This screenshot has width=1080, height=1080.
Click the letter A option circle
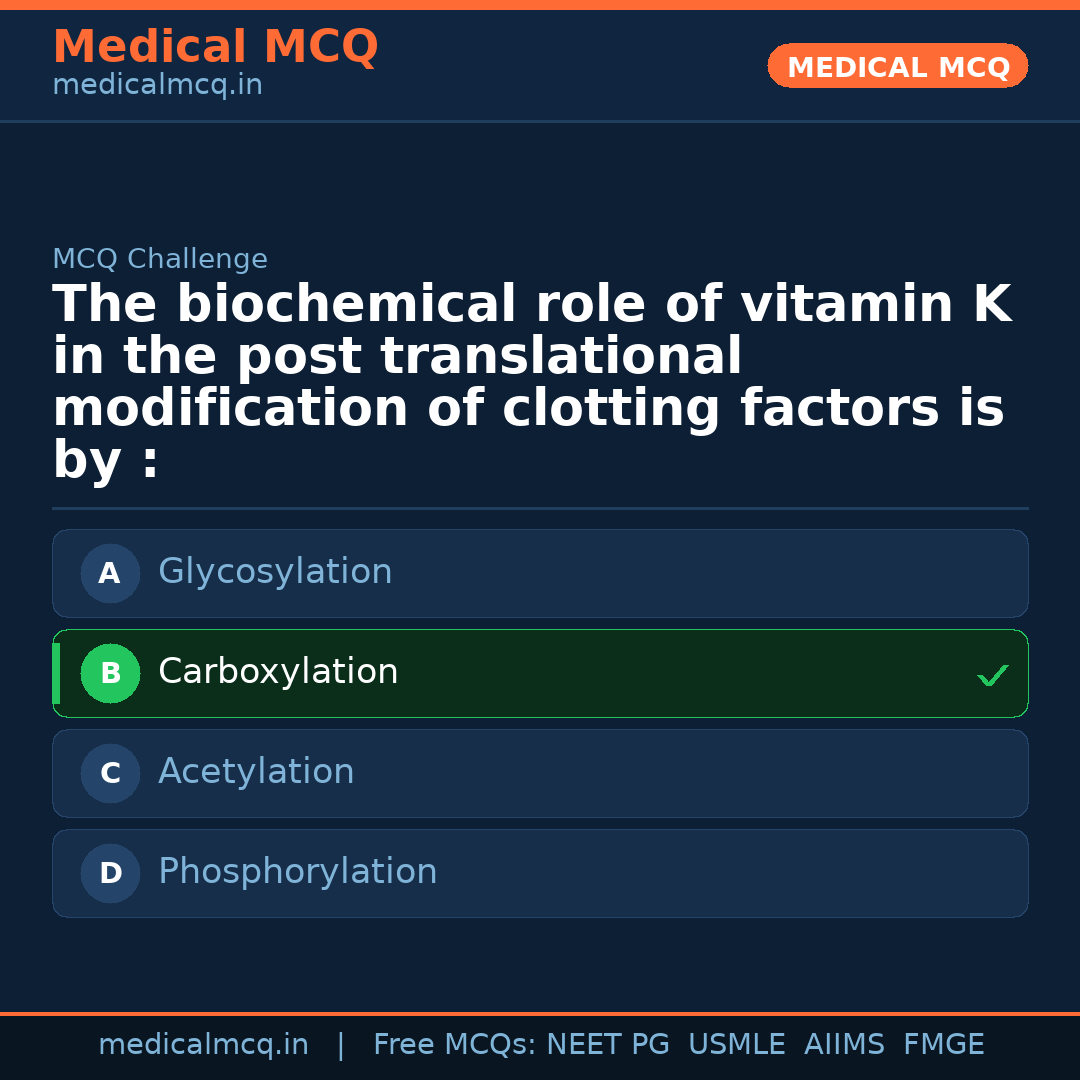pyautogui.click(x=110, y=574)
